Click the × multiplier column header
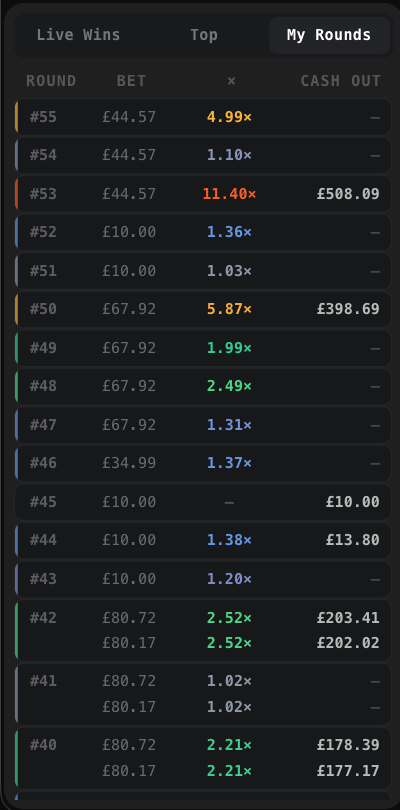 (232, 81)
